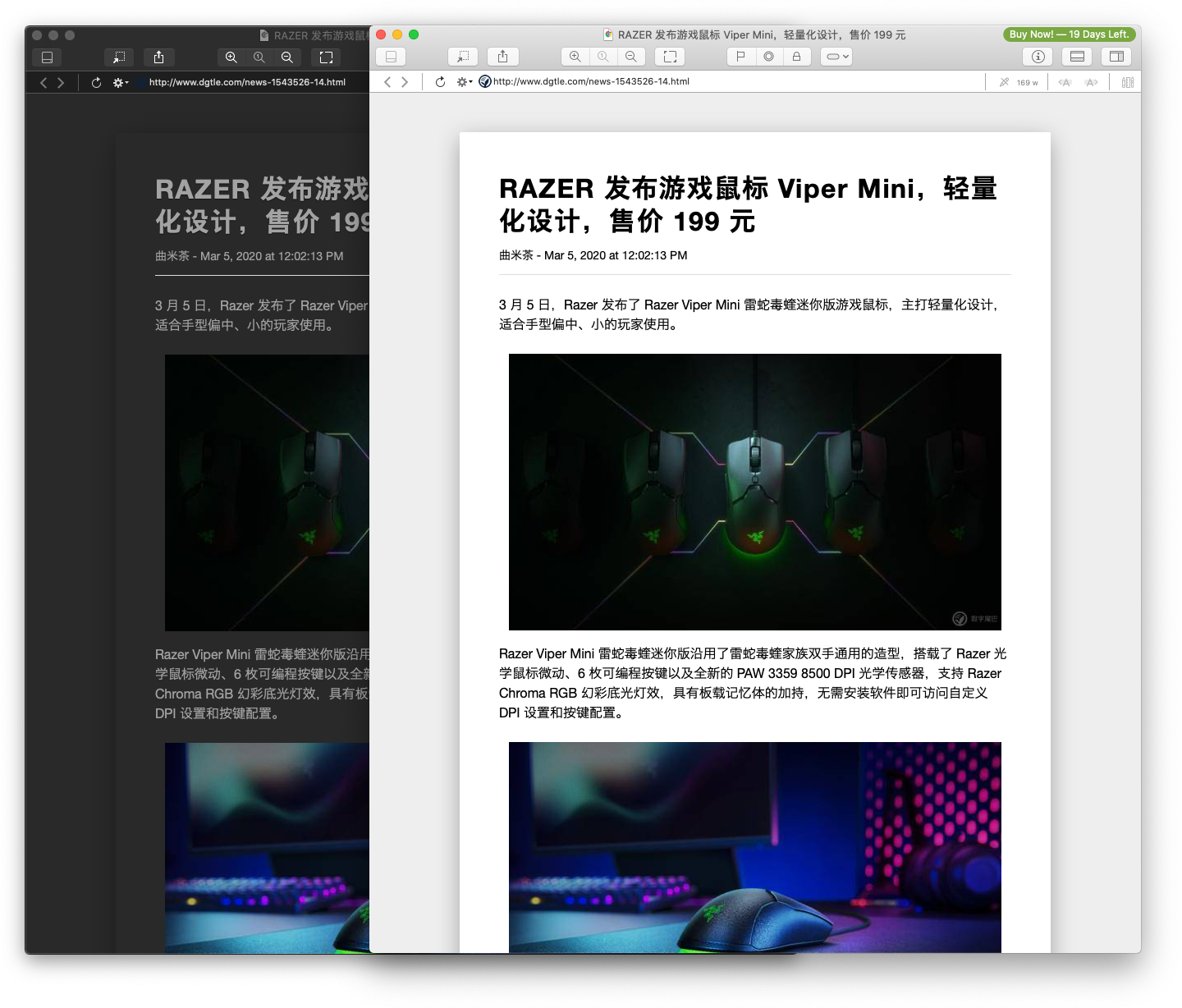Open the pill-shaped dropdown in the light window toolbar

(836, 57)
